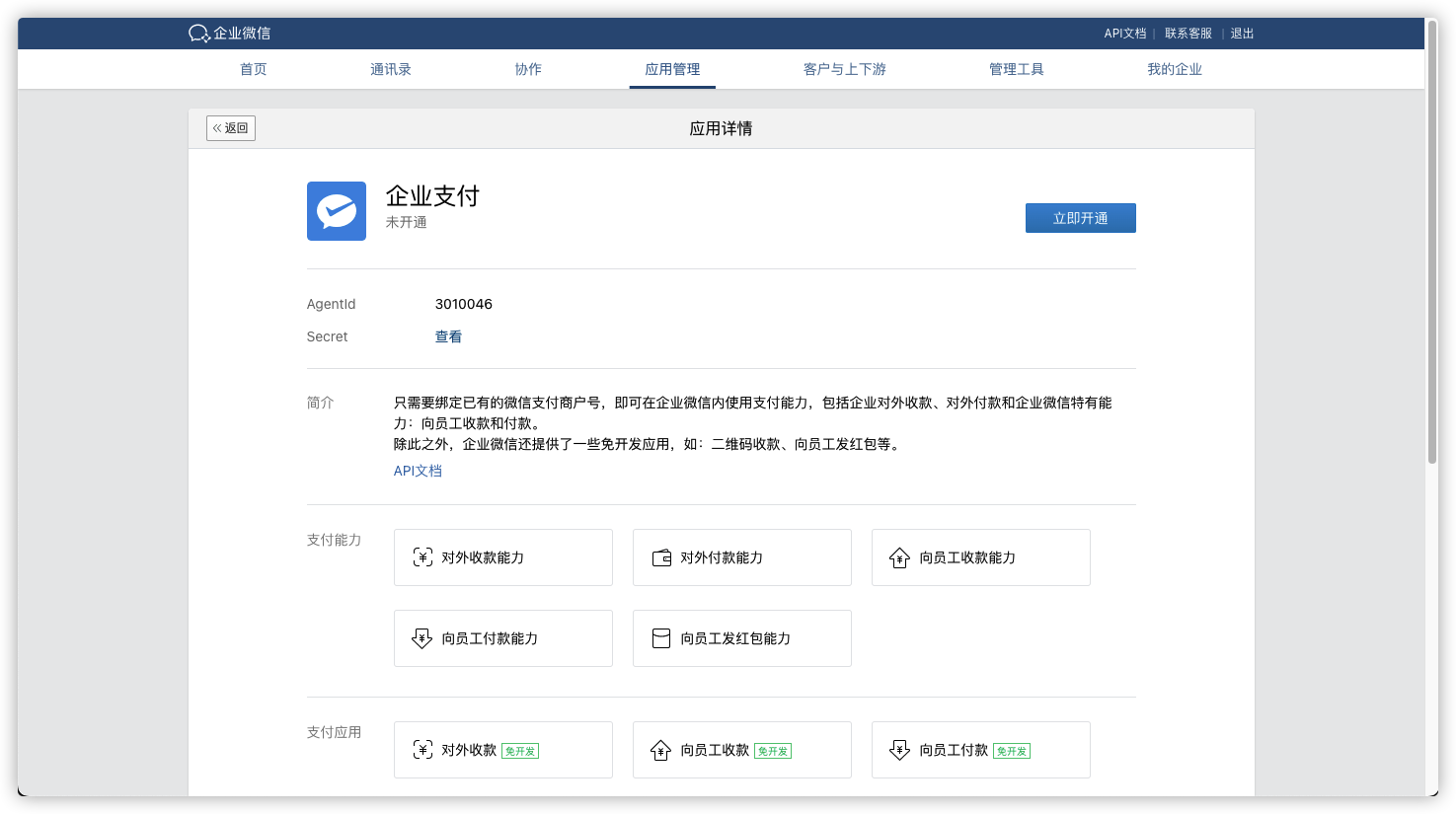1456x814 pixels.
Task: Click the 企业微信 logo icon
Action: (x=199, y=34)
